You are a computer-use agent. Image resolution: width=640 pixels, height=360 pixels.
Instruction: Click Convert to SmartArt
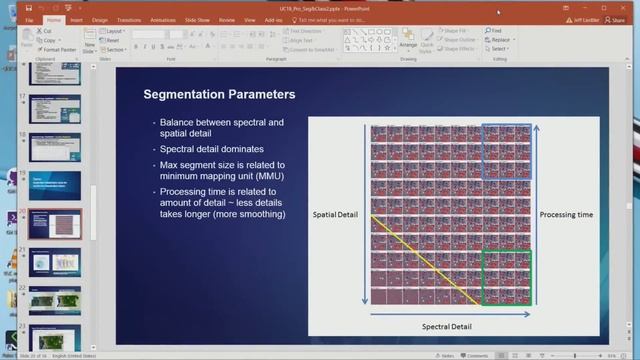pyautogui.click(x=309, y=50)
